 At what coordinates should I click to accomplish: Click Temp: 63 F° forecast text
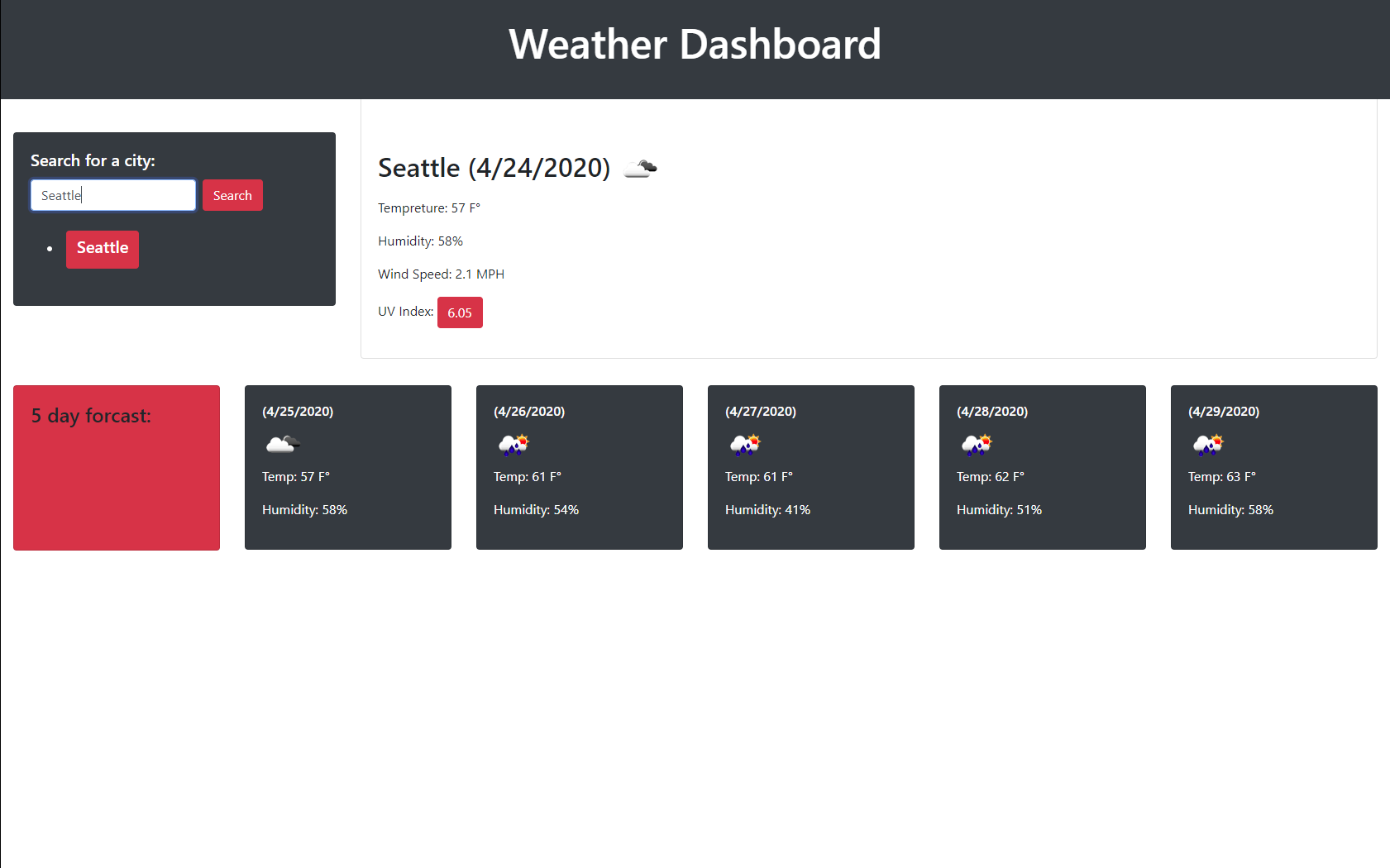click(1222, 477)
